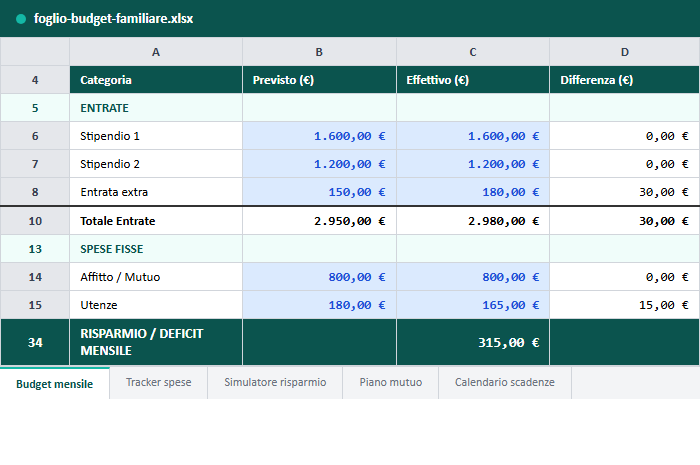This screenshot has height=465, width=700.
Task: Select row 4 header
Action: (x=35, y=80)
